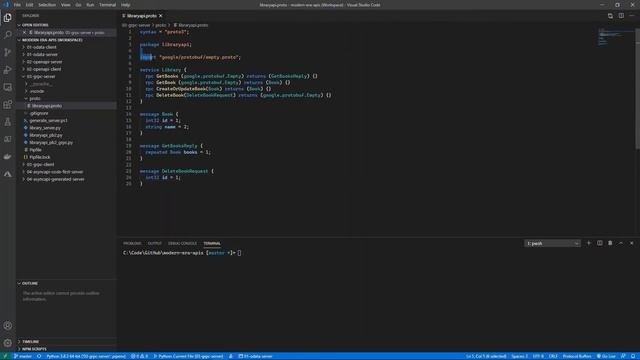The image size is (640, 360).
Task: Create a new terminal with plus icon
Action: click(x=589, y=243)
